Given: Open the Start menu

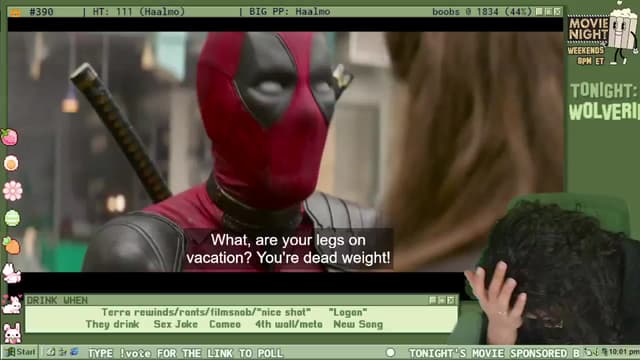Looking at the screenshot, I should (21, 352).
